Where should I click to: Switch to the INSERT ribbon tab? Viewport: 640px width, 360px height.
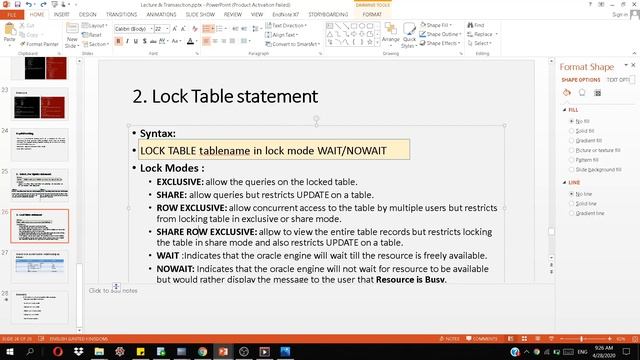click(62, 14)
